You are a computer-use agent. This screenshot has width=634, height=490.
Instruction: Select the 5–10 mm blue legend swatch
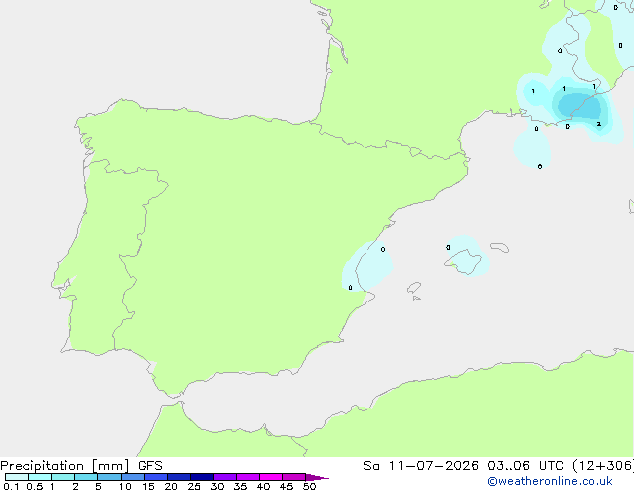point(109,477)
